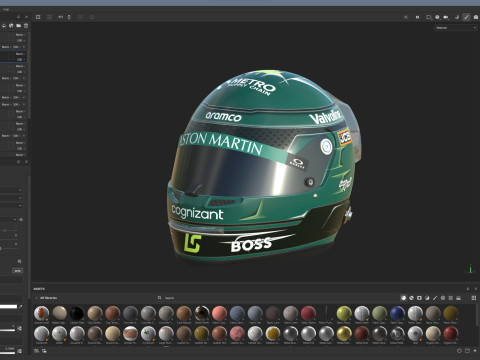Click the pause engine computation icon

417,17
